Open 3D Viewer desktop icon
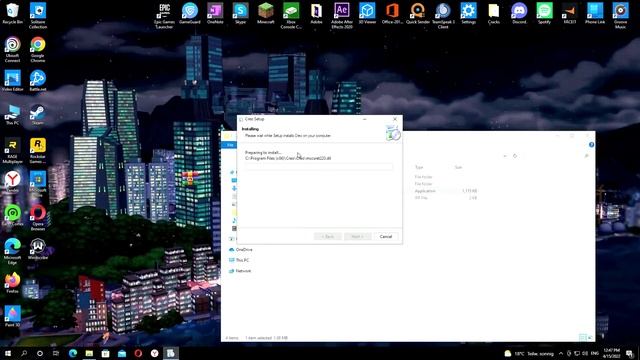Screen dimensions: 640x360 [x=367, y=13]
